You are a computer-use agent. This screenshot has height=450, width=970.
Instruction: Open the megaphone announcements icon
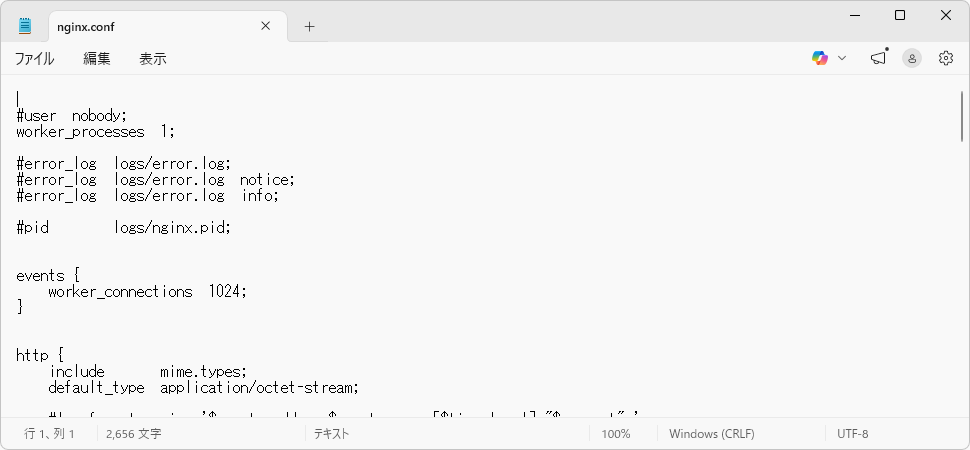pos(878,58)
